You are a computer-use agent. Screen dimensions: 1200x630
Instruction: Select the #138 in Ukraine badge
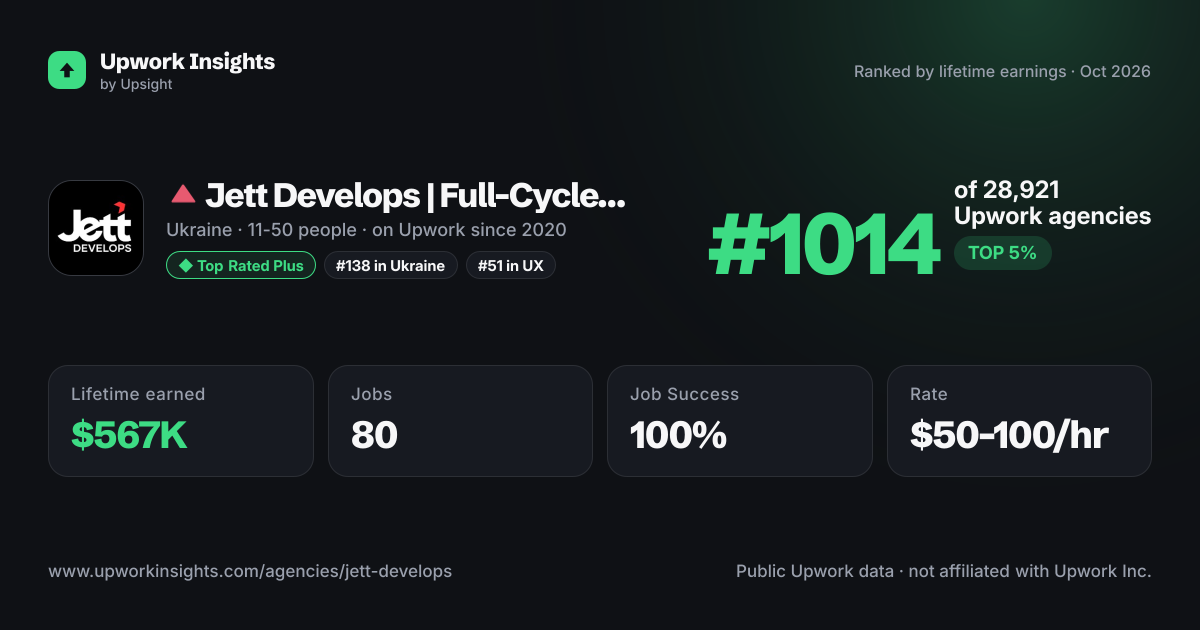[391, 265]
